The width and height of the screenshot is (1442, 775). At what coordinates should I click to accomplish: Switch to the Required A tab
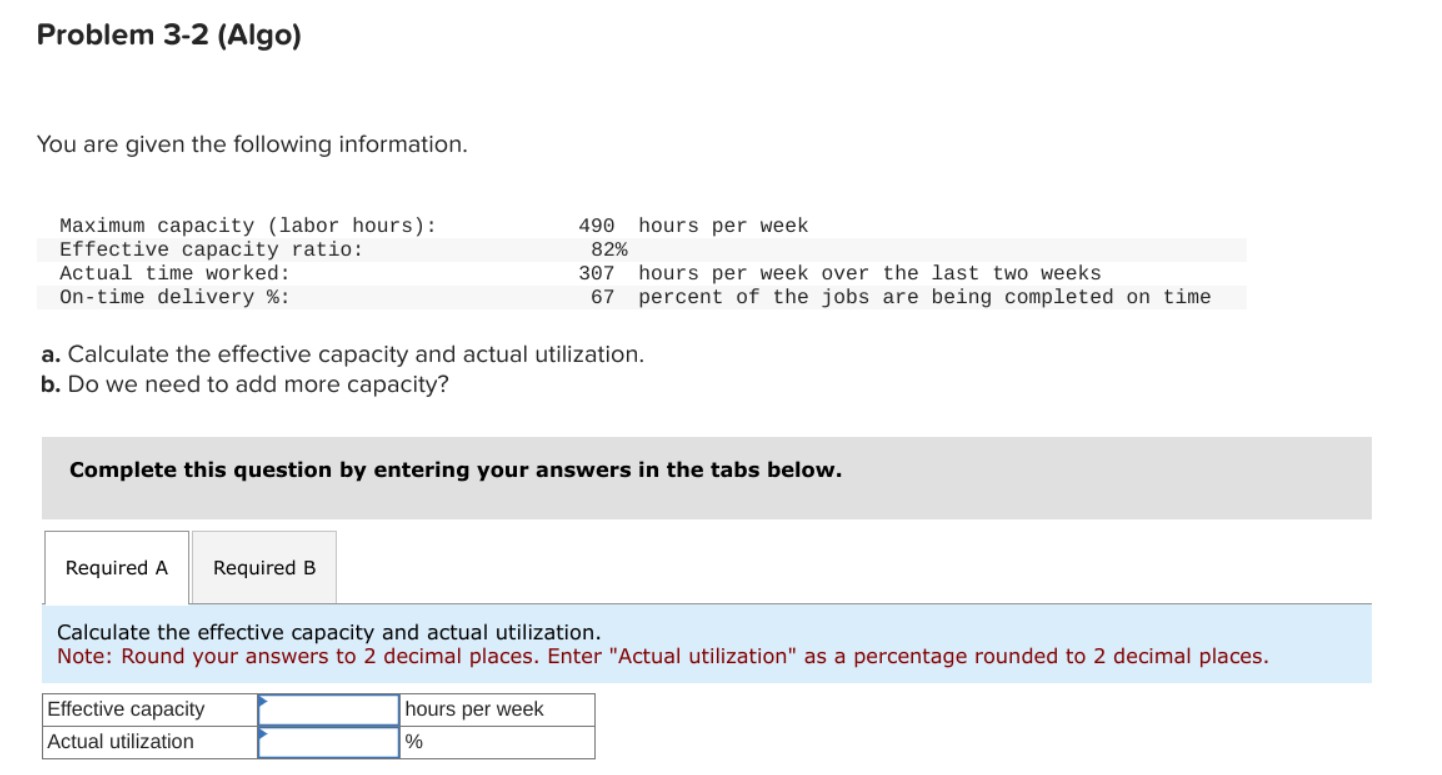click(x=115, y=567)
